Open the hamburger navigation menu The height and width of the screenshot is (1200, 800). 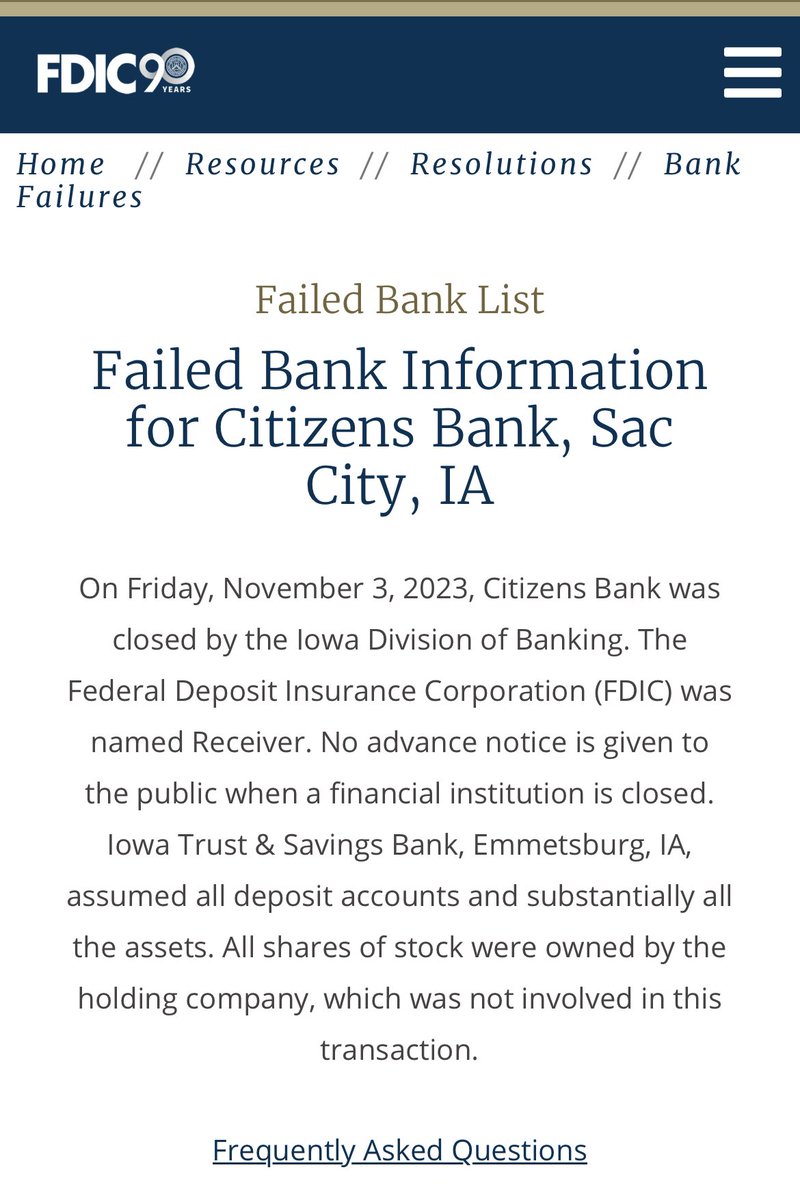pos(752,73)
